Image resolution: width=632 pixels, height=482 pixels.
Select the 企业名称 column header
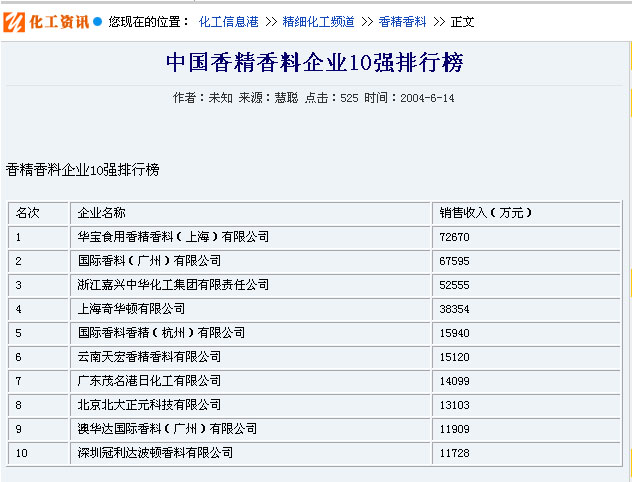tap(102, 213)
